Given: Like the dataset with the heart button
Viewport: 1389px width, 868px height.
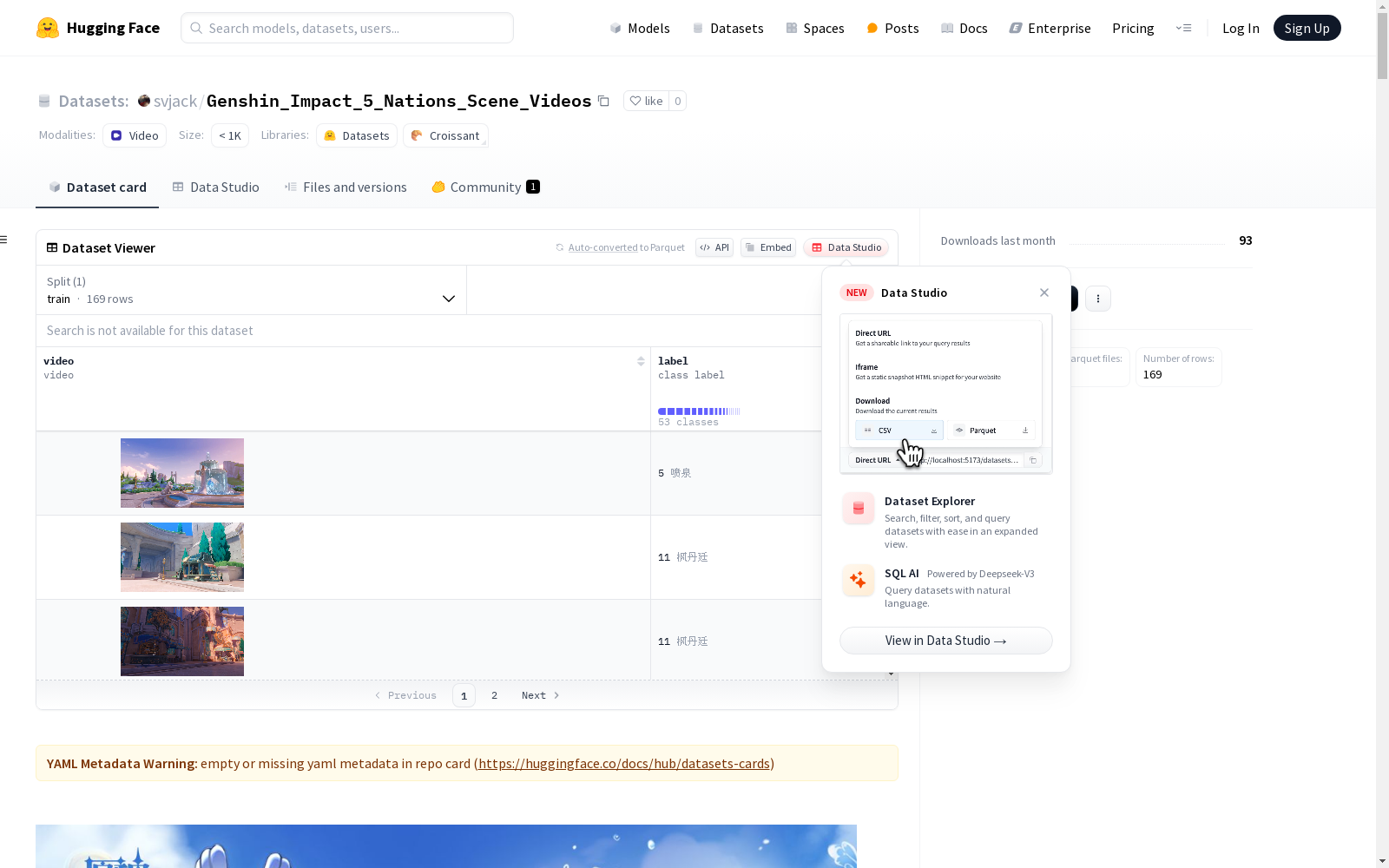Looking at the screenshot, I should tap(646, 101).
